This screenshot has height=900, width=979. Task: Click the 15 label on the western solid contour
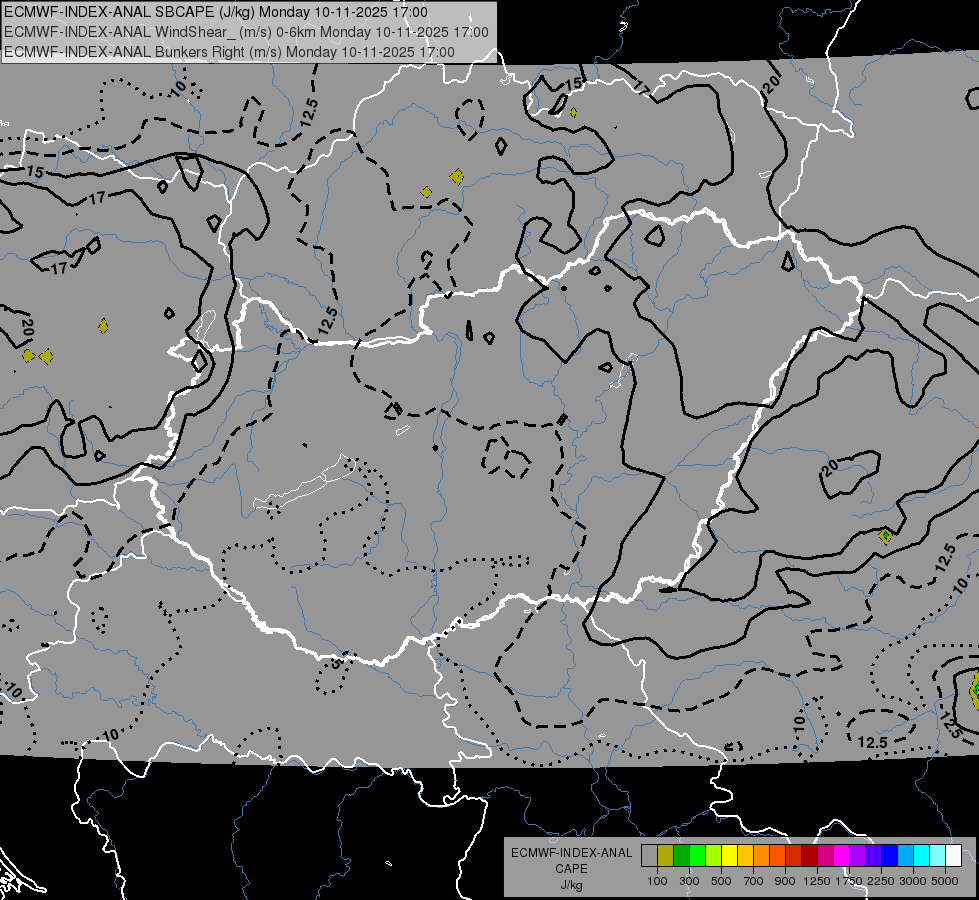[35, 172]
